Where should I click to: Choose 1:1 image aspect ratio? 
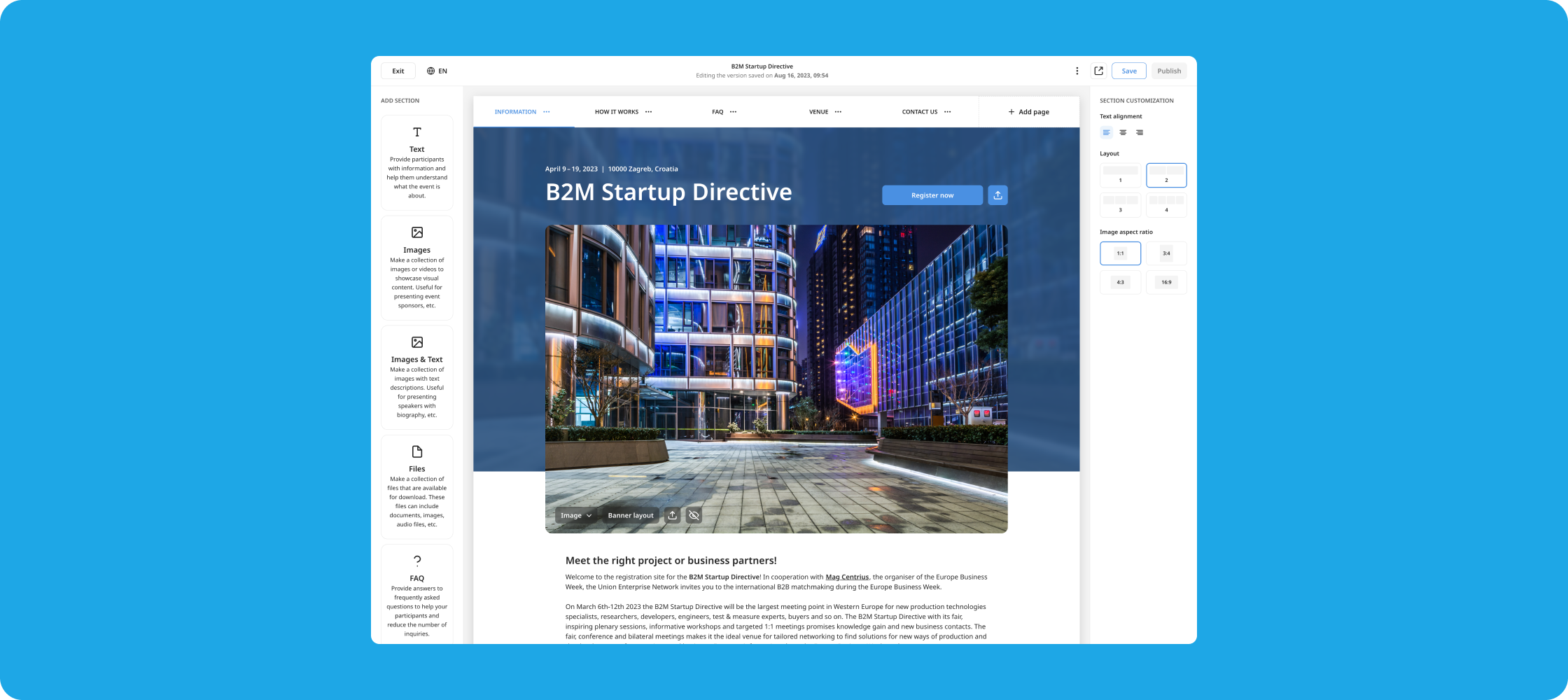click(x=1120, y=253)
